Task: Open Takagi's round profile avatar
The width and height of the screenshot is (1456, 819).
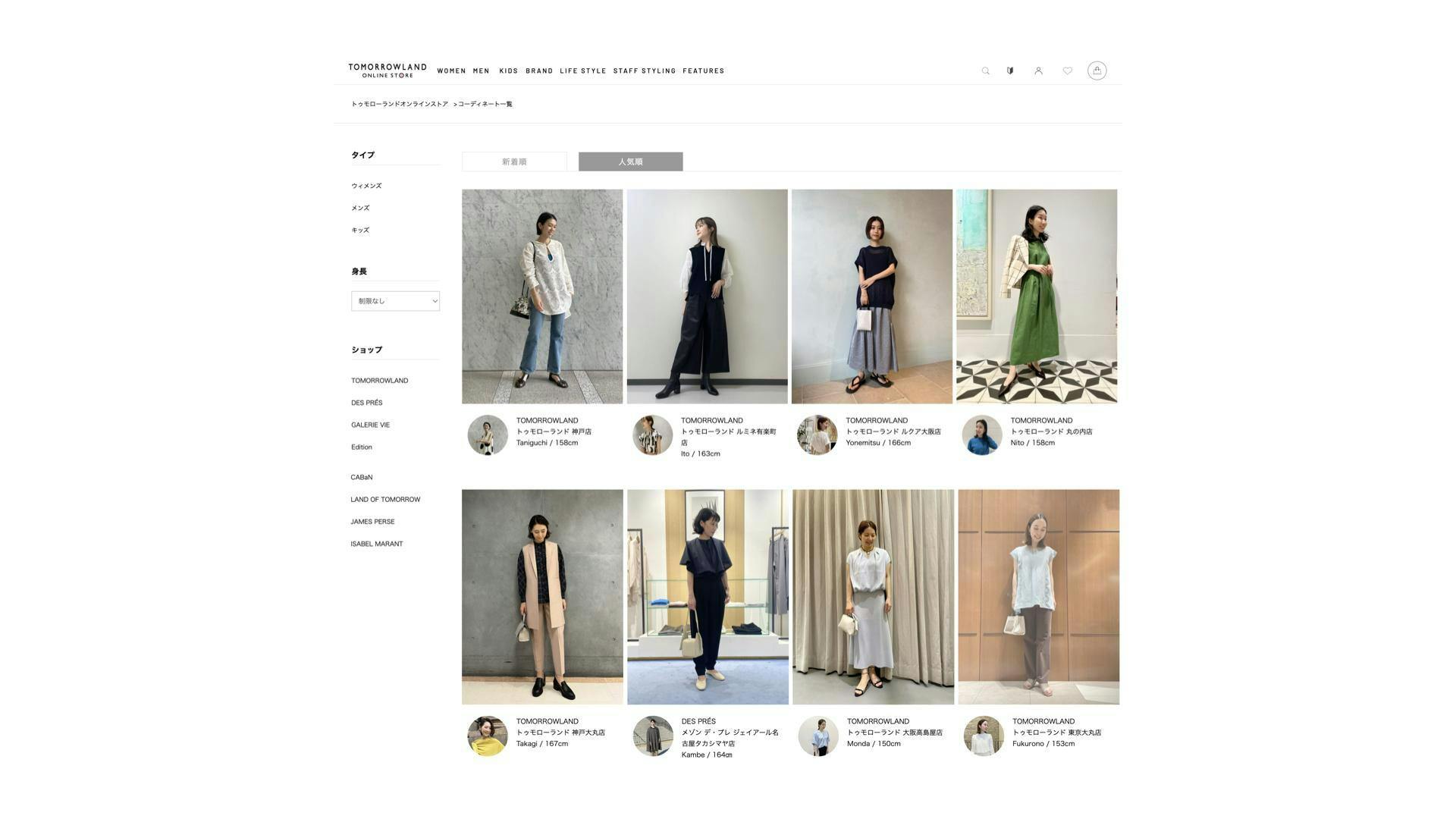Action: 488,736
